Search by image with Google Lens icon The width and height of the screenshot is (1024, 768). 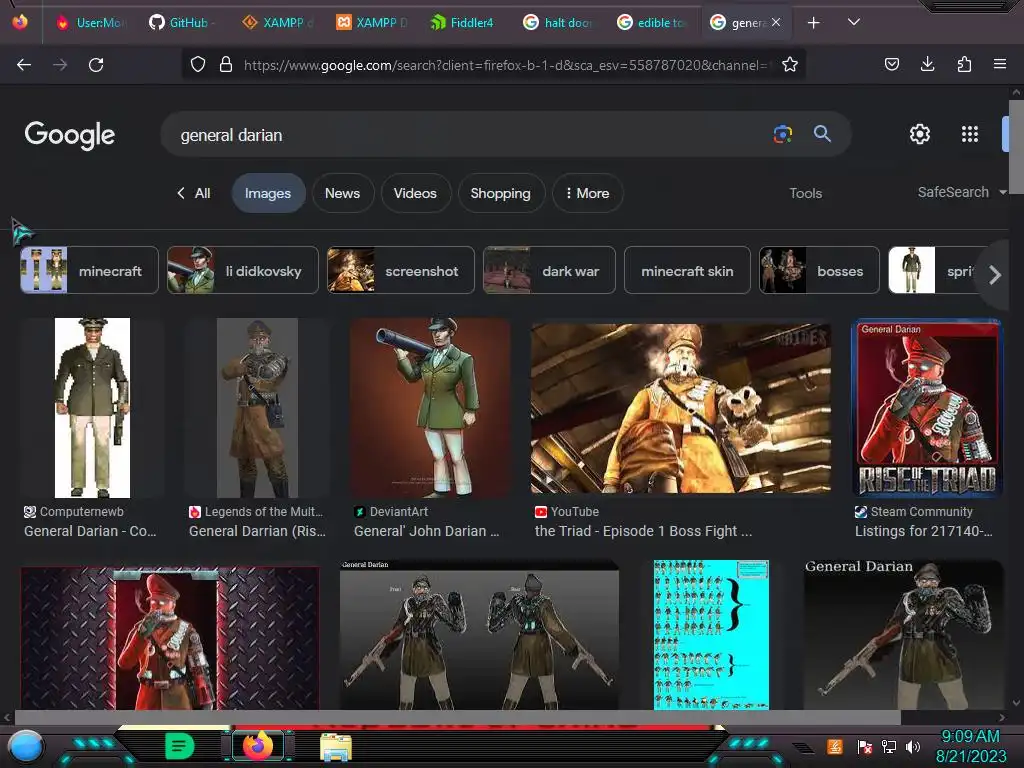tap(783, 134)
